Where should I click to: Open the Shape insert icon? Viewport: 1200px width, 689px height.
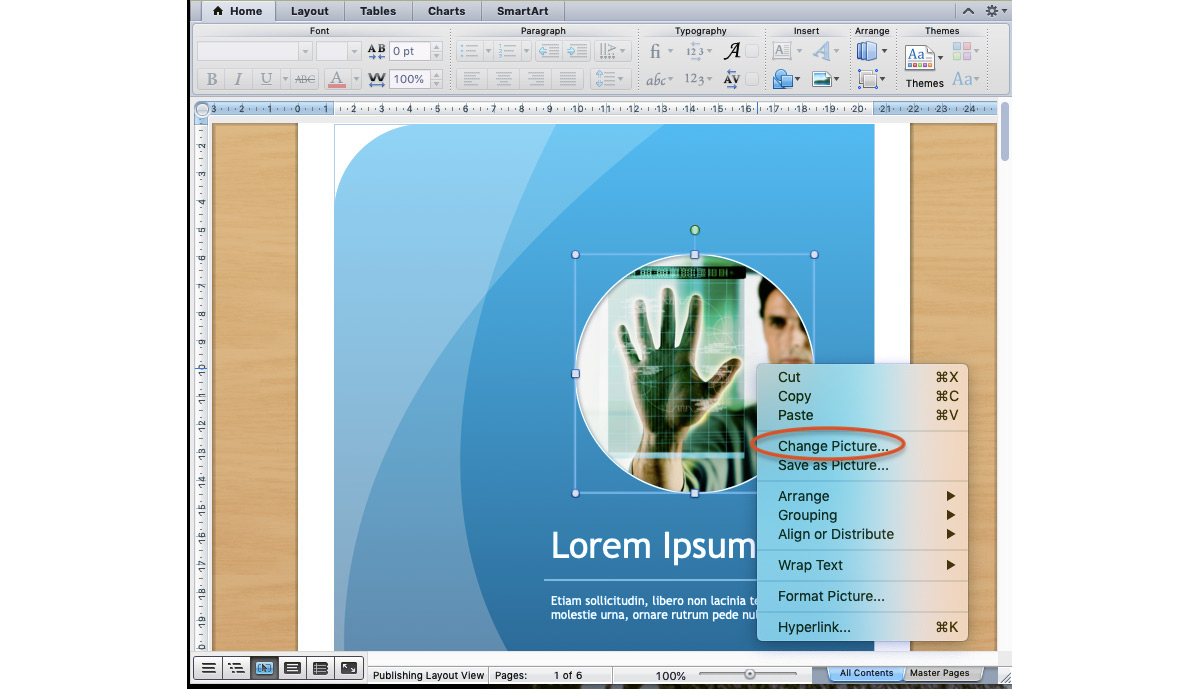coord(783,79)
